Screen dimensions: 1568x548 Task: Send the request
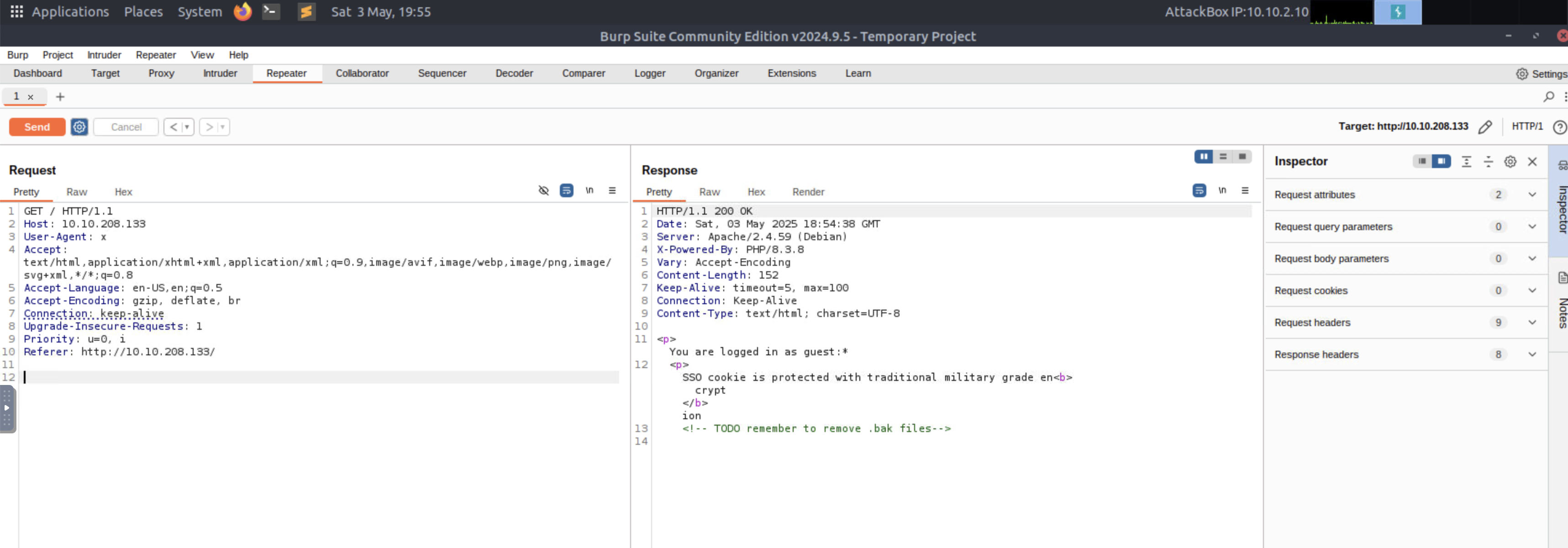(x=37, y=126)
